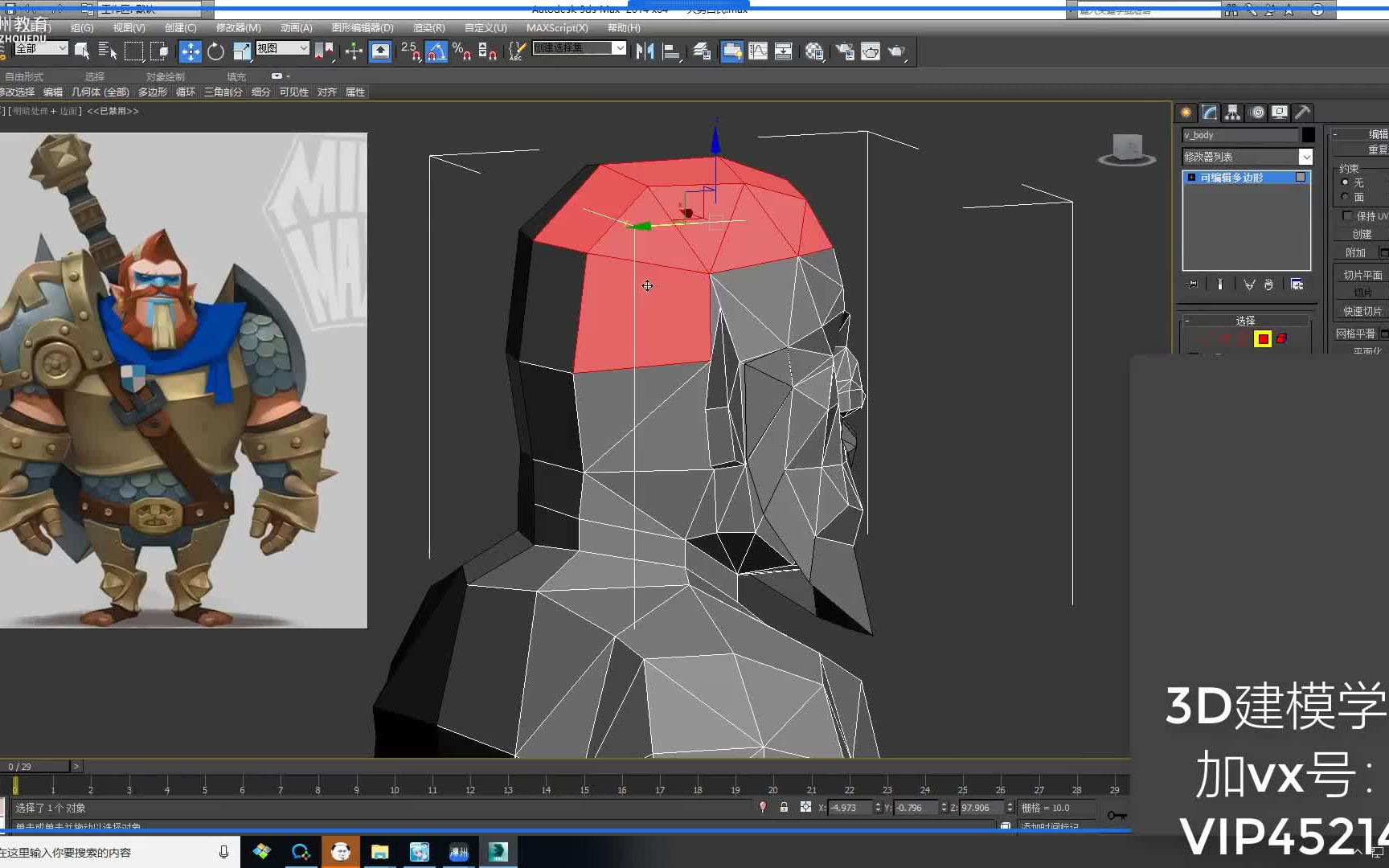Activate Select and Move tool
1389x868 pixels.
pos(190,51)
